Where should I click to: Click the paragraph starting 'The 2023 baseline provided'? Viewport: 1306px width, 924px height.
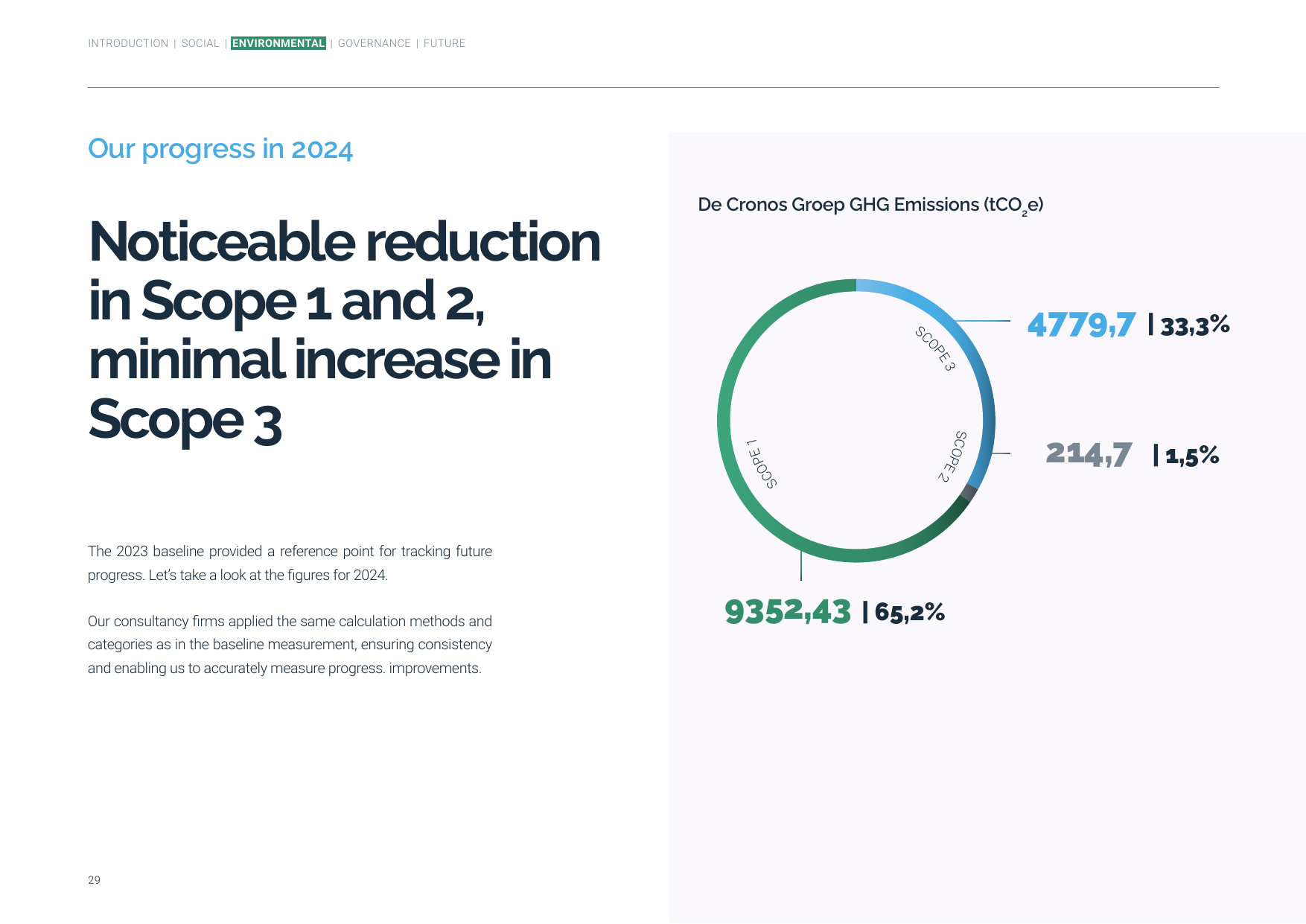tap(290, 563)
